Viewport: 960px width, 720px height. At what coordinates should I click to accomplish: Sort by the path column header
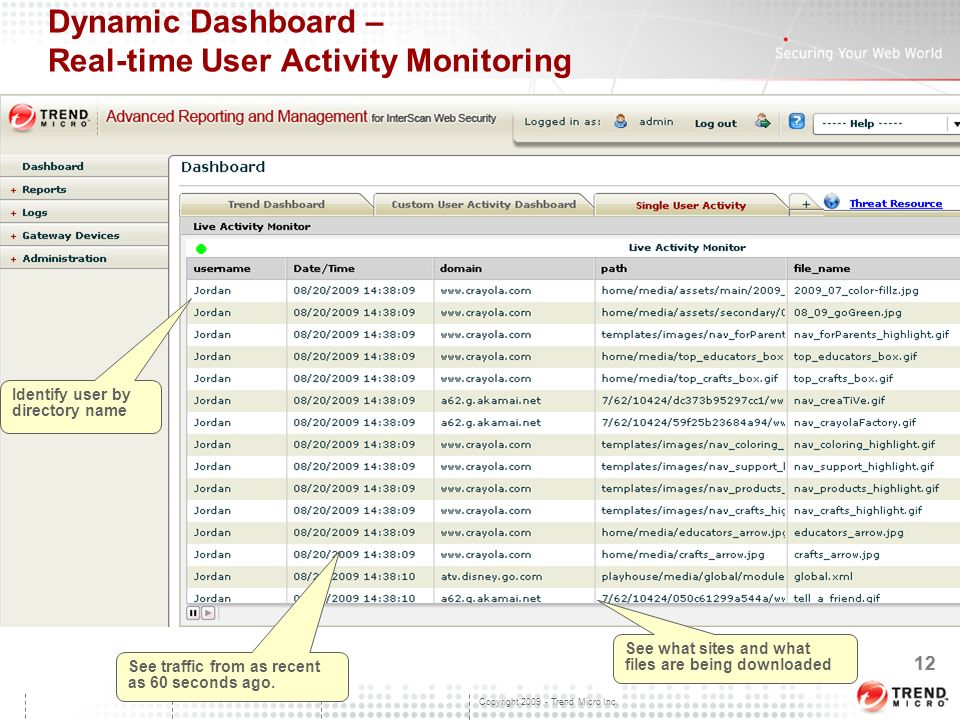click(x=691, y=268)
